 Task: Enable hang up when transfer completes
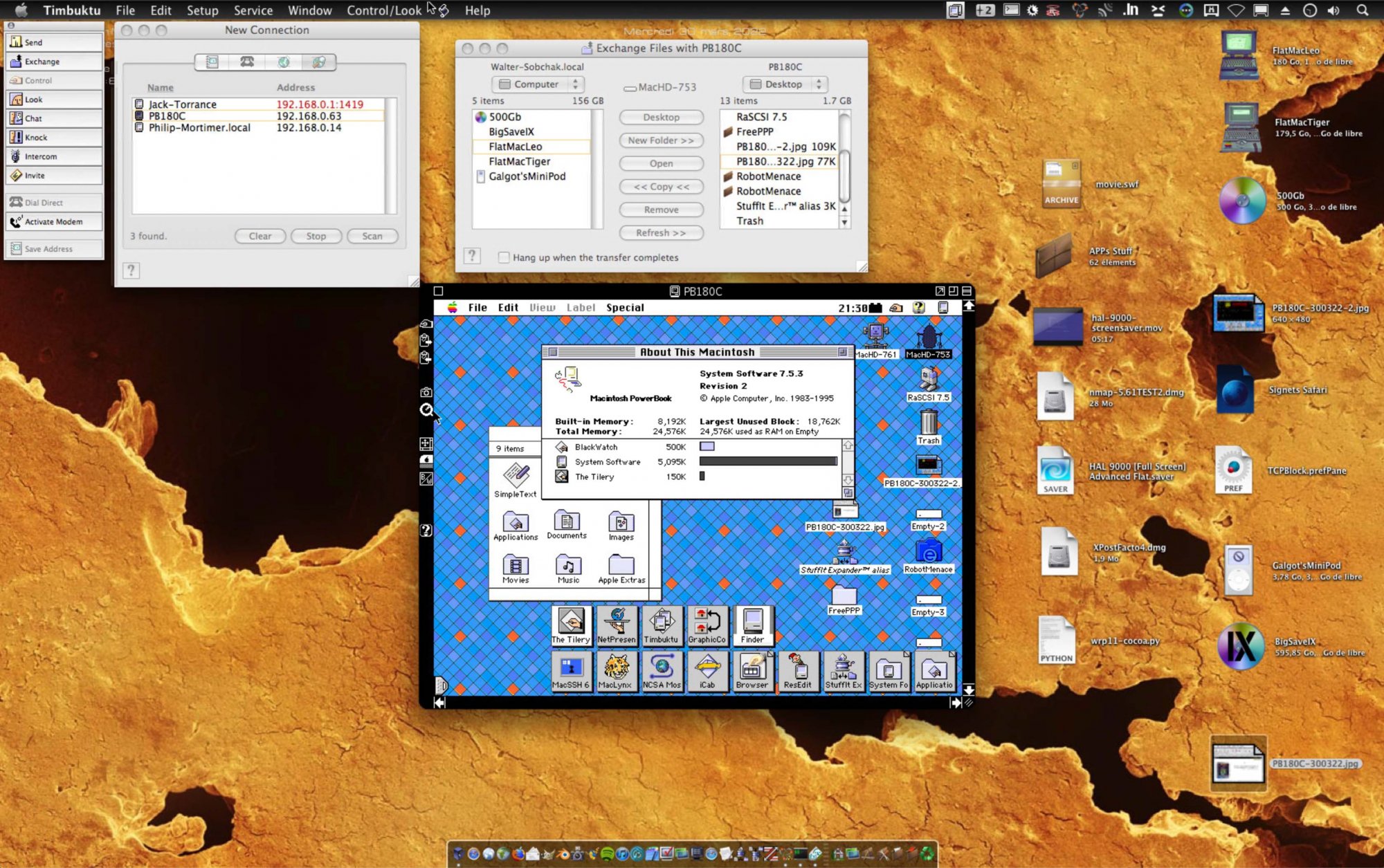point(504,257)
